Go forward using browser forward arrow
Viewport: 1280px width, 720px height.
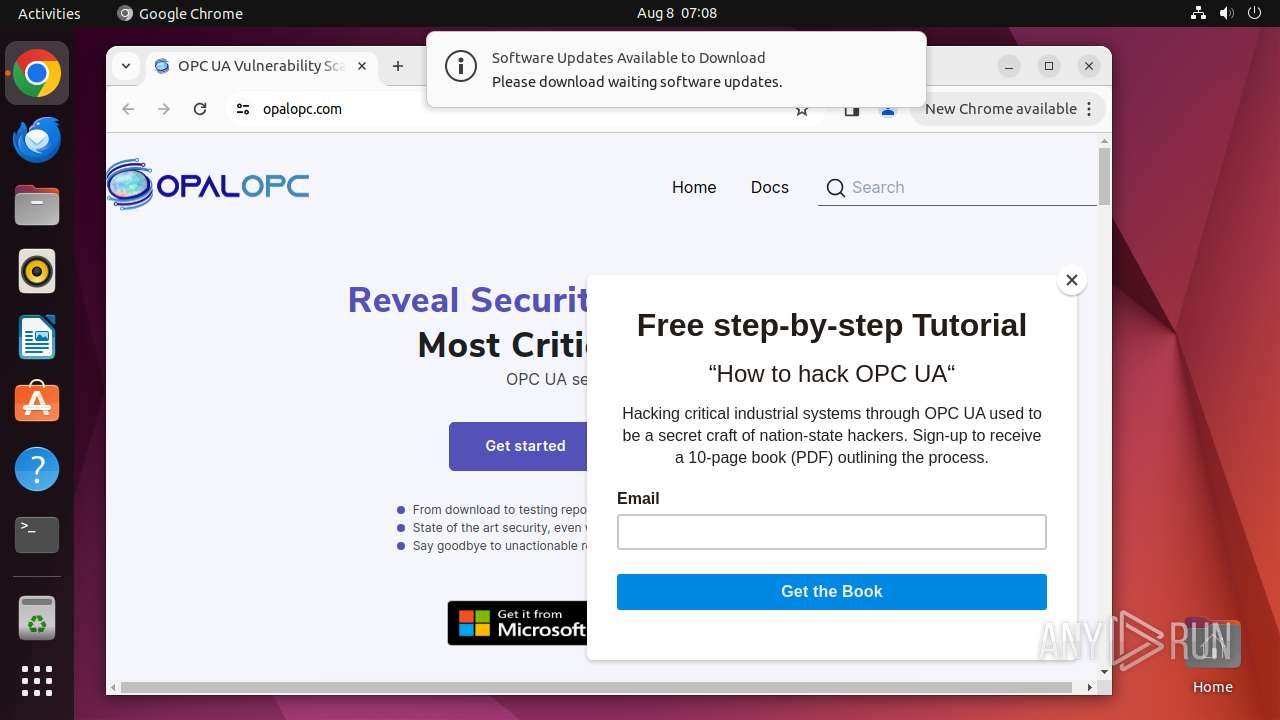click(164, 109)
